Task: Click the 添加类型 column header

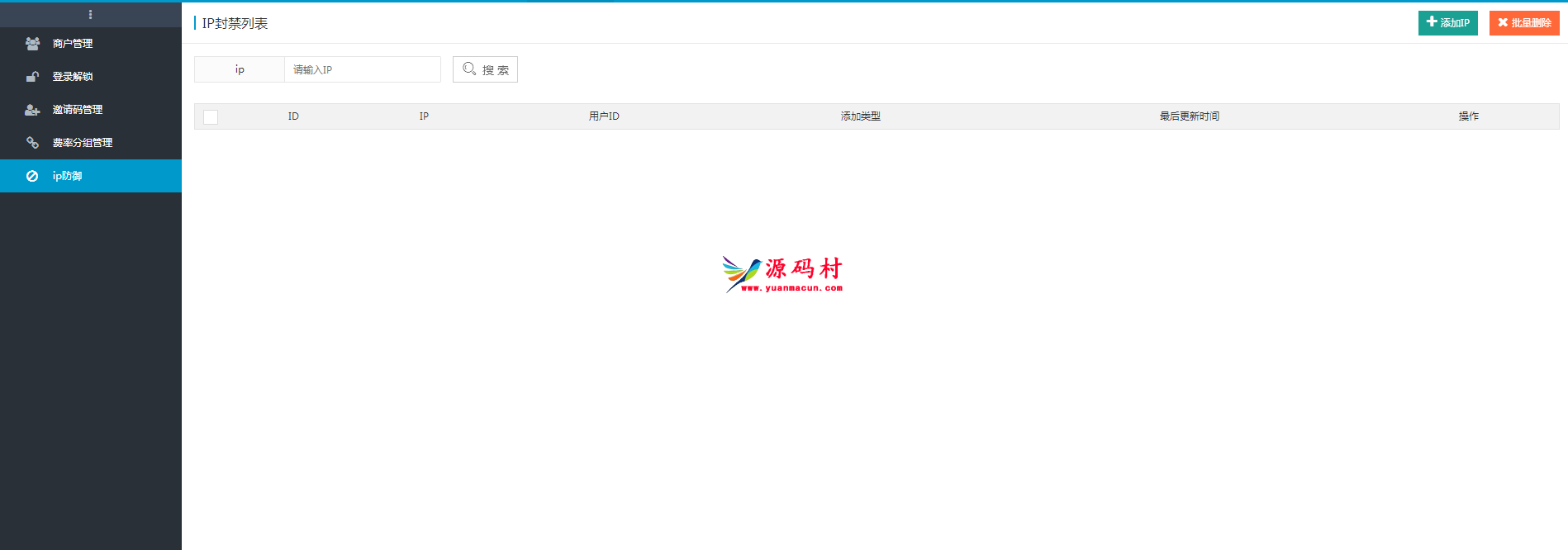Action: pos(860,116)
